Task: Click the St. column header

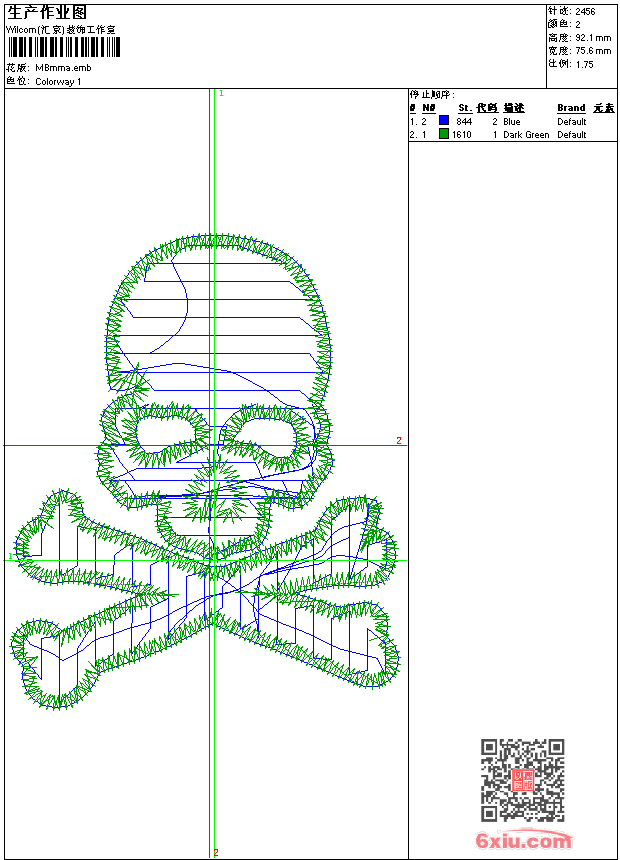Action: (464, 108)
